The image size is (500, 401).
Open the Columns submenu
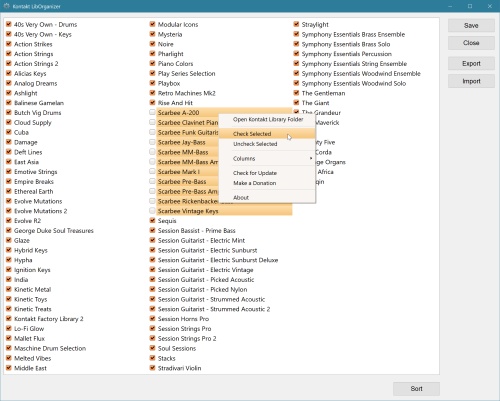click(x=267, y=159)
